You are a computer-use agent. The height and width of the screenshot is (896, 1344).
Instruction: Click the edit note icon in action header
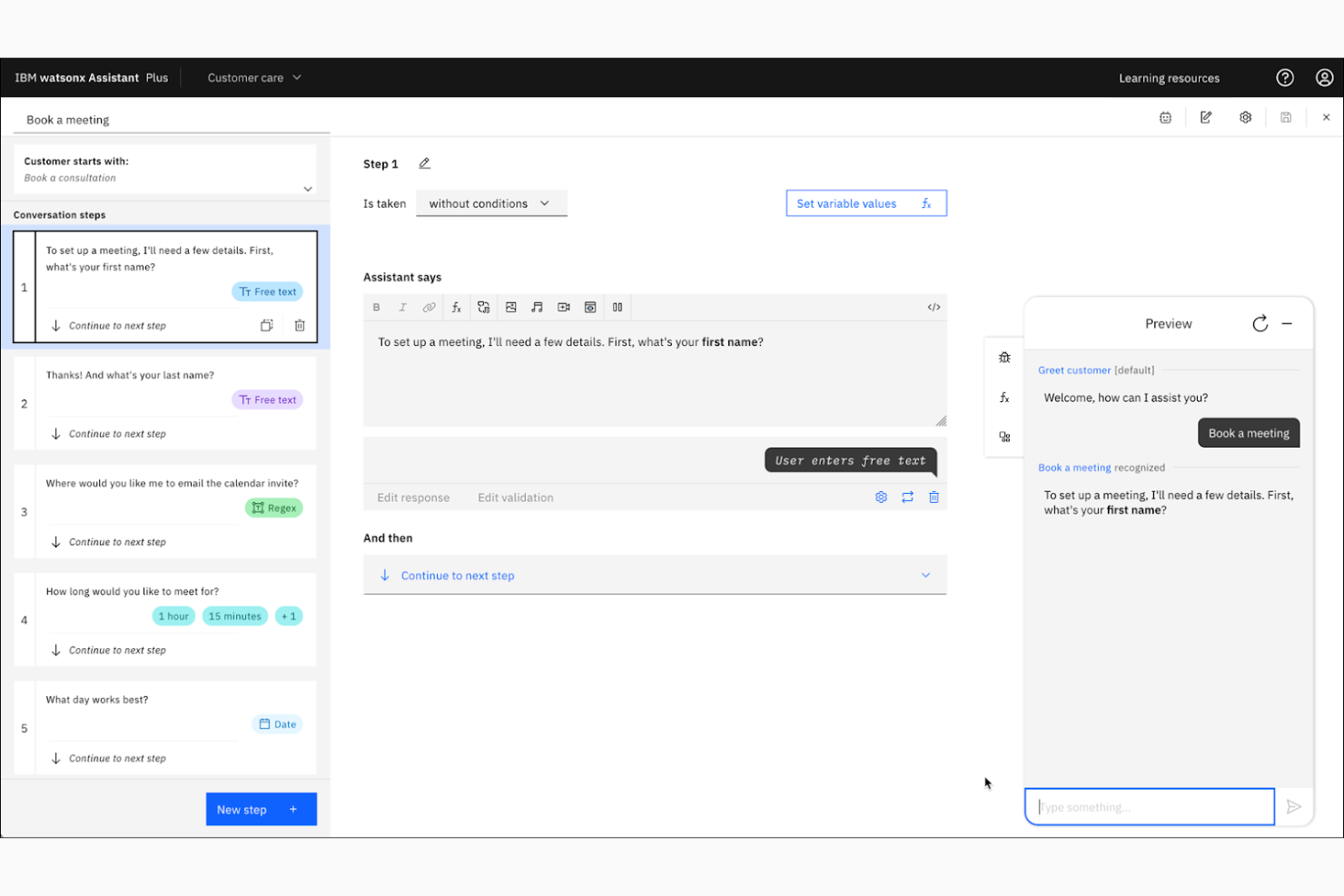[x=1205, y=117]
